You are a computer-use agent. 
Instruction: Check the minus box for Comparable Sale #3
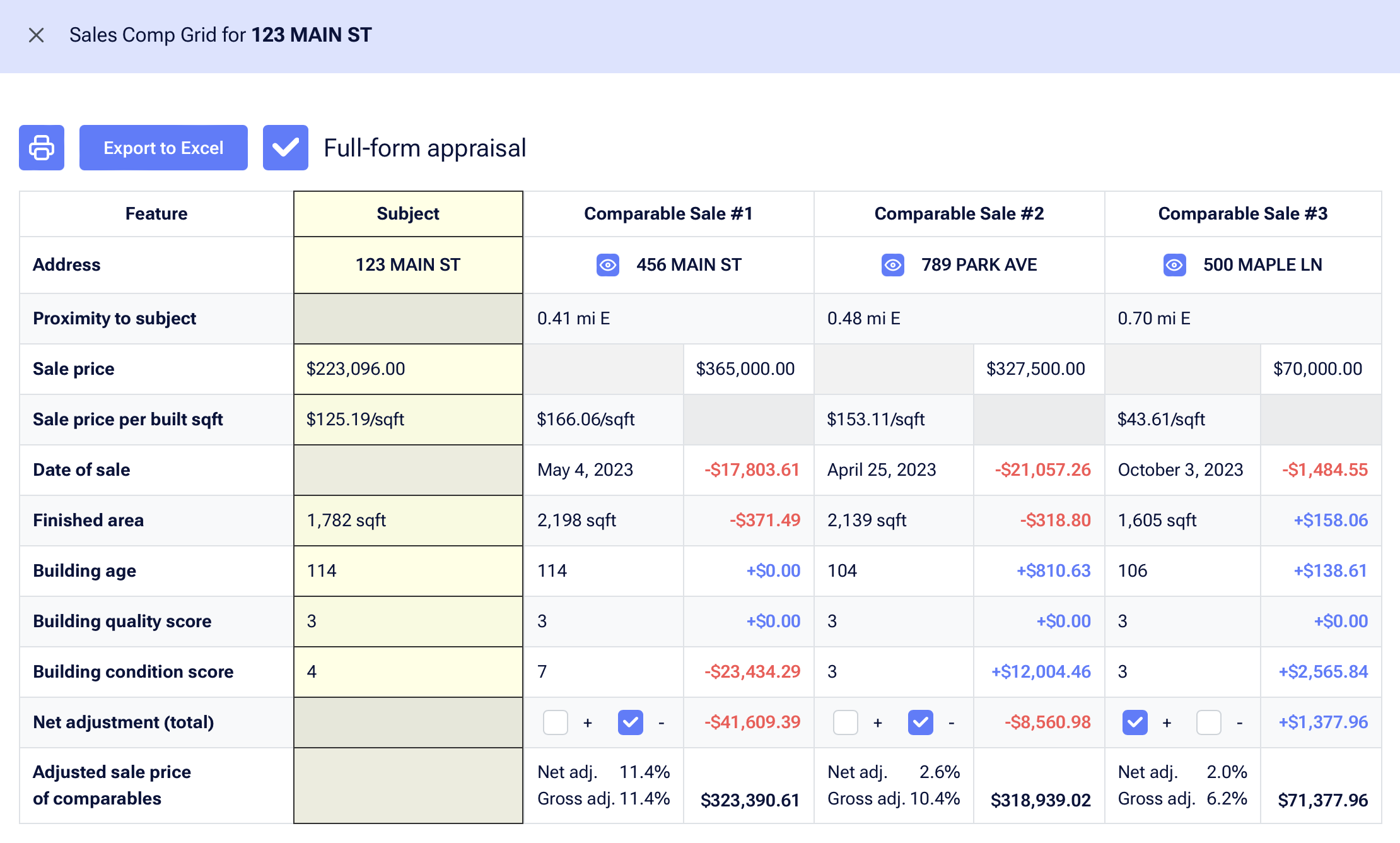pyautogui.click(x=1209, y=722)
